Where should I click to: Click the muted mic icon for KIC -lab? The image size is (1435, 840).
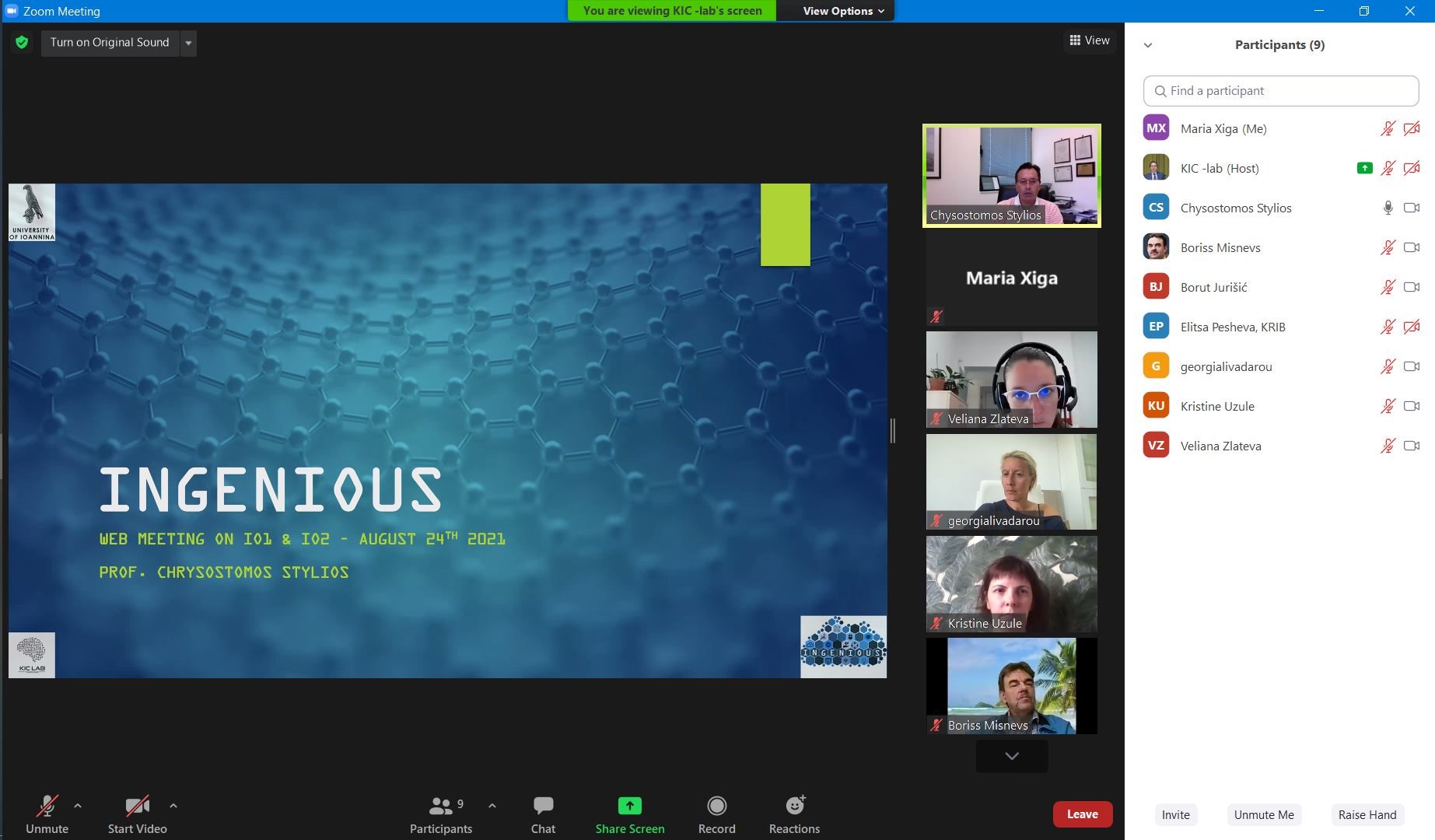[x=1388, y=168]
